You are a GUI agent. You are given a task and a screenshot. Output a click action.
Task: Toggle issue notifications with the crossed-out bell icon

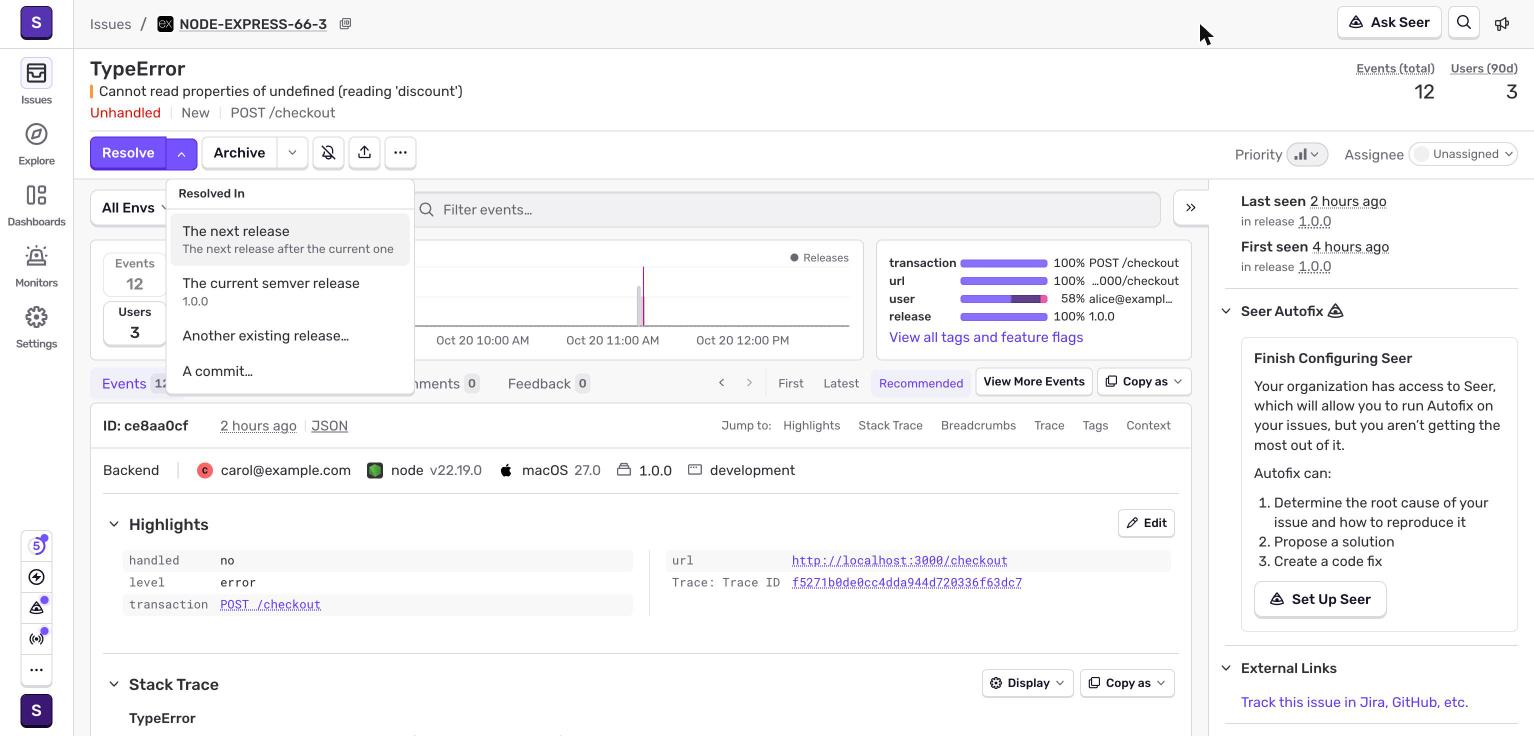pyautogui.click(x=328, y=153)
